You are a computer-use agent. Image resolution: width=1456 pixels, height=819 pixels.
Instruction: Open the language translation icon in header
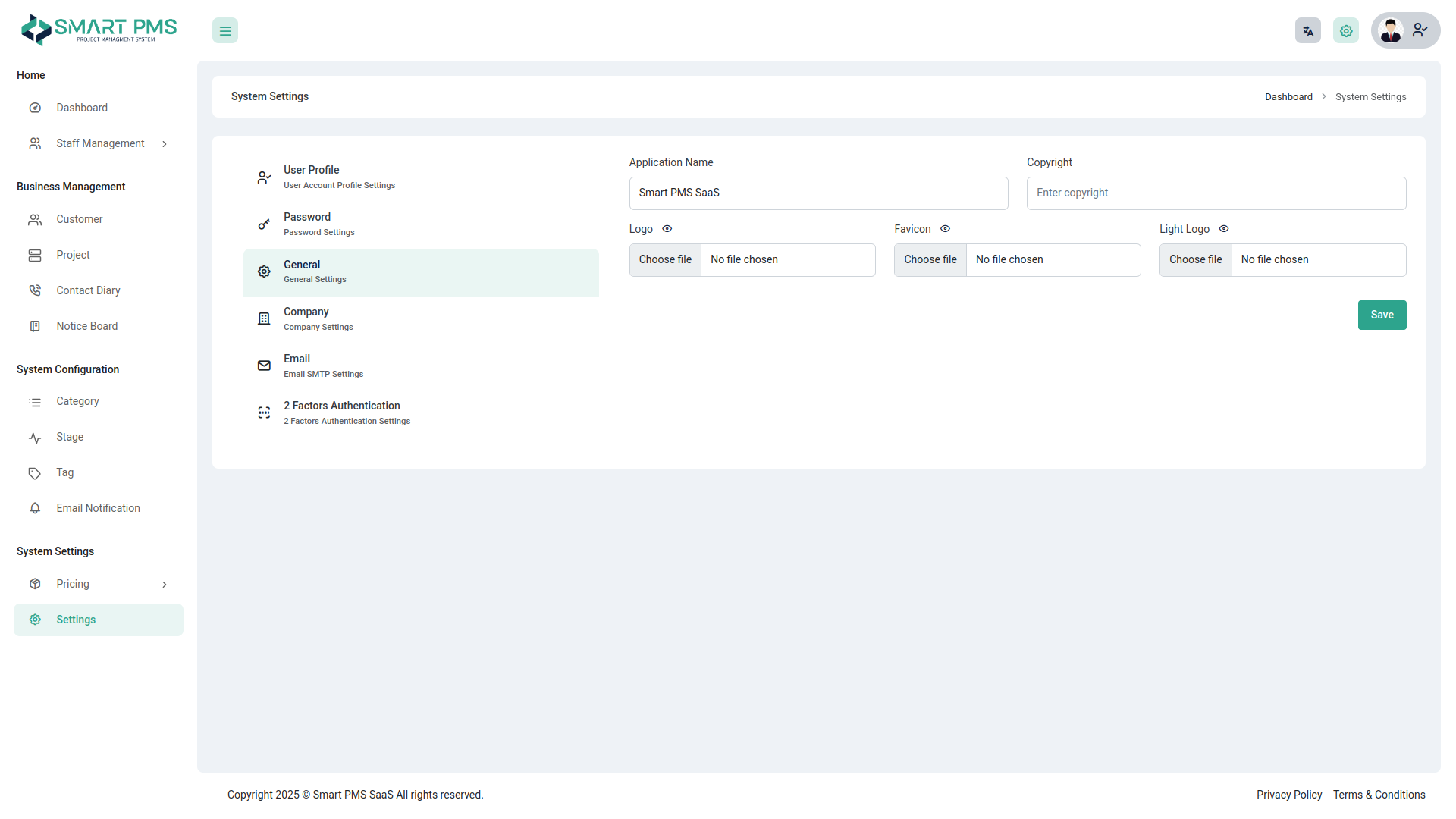coord(1307,30)
